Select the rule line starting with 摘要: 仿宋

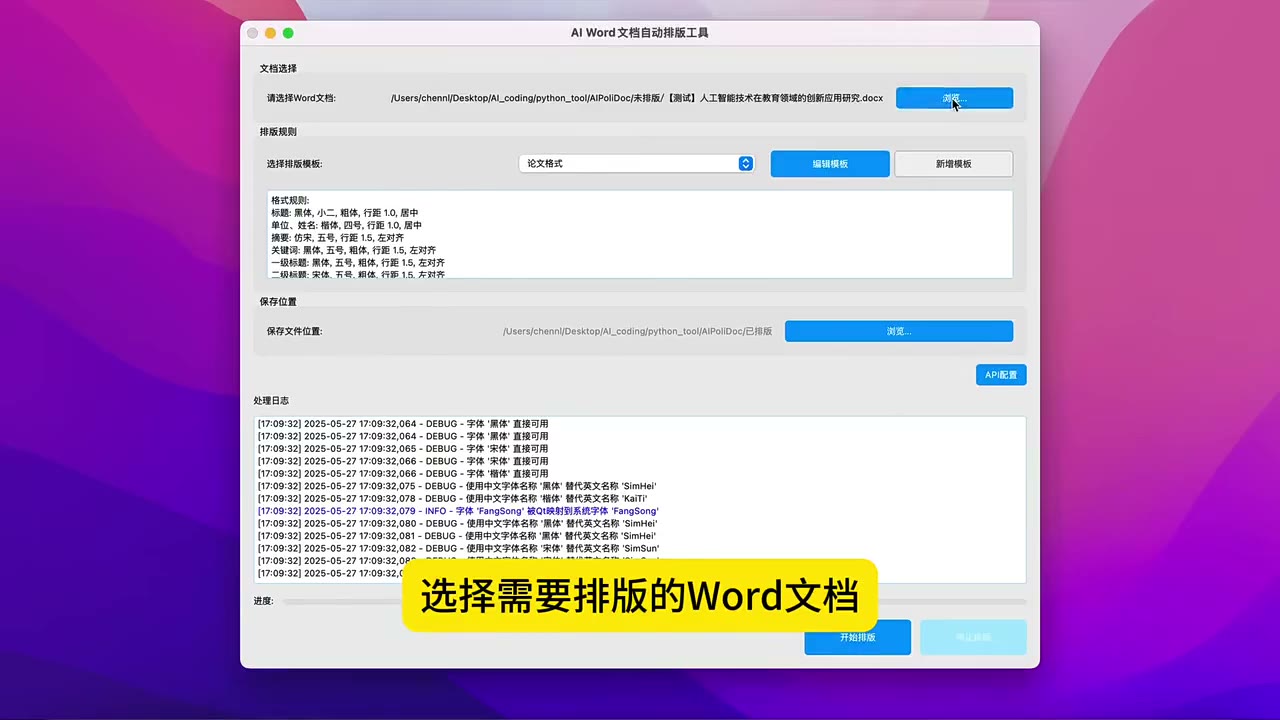point(337,238)
